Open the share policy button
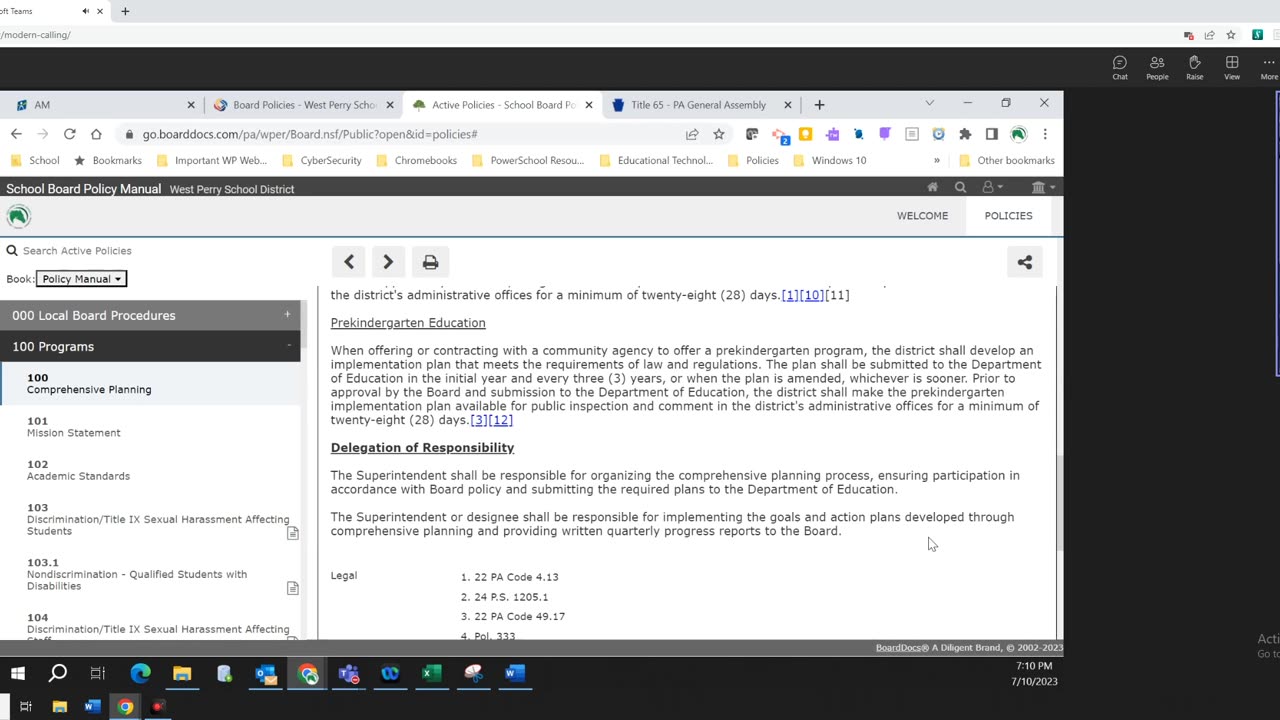 coord(1024,262)
